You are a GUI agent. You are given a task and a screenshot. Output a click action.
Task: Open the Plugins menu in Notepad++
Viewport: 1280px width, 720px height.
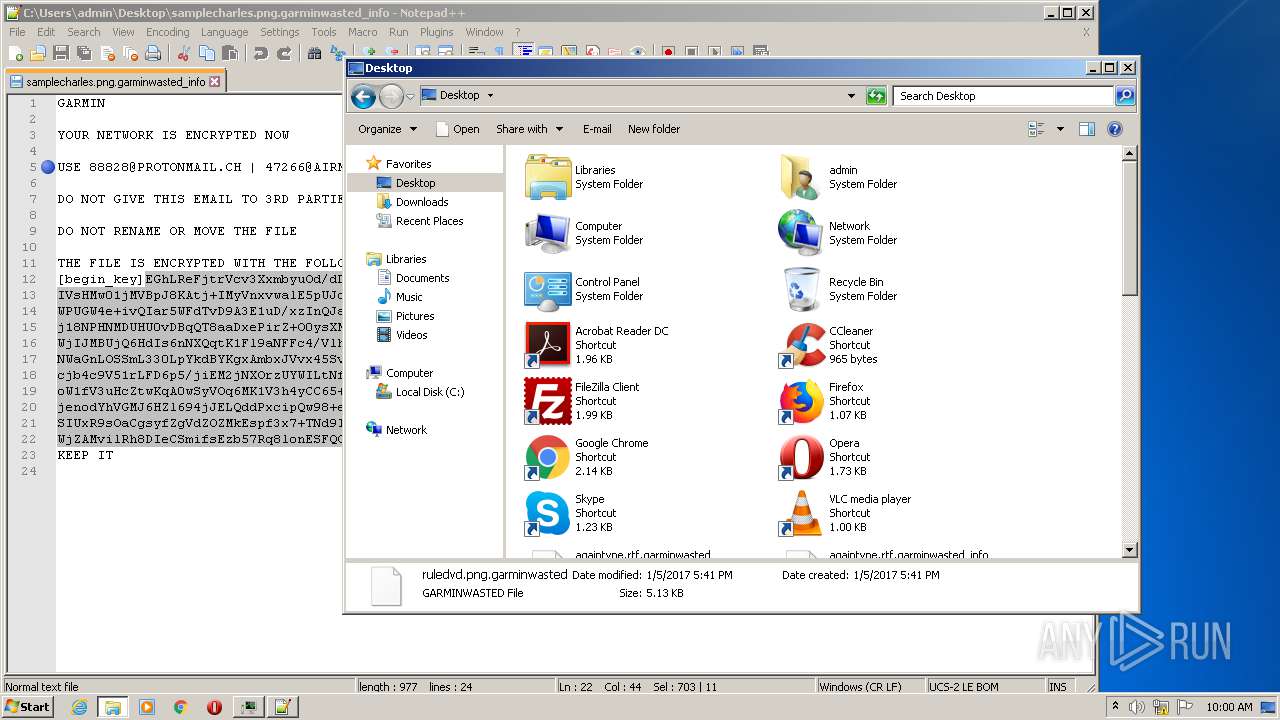(436, 32)
